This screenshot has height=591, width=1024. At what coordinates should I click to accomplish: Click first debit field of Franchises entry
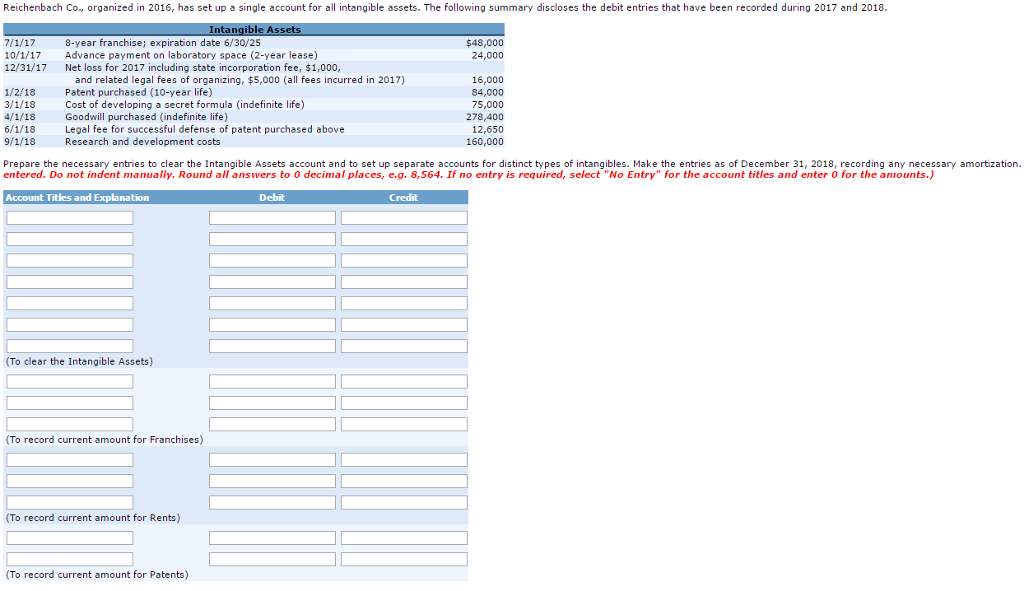(272, 381)
